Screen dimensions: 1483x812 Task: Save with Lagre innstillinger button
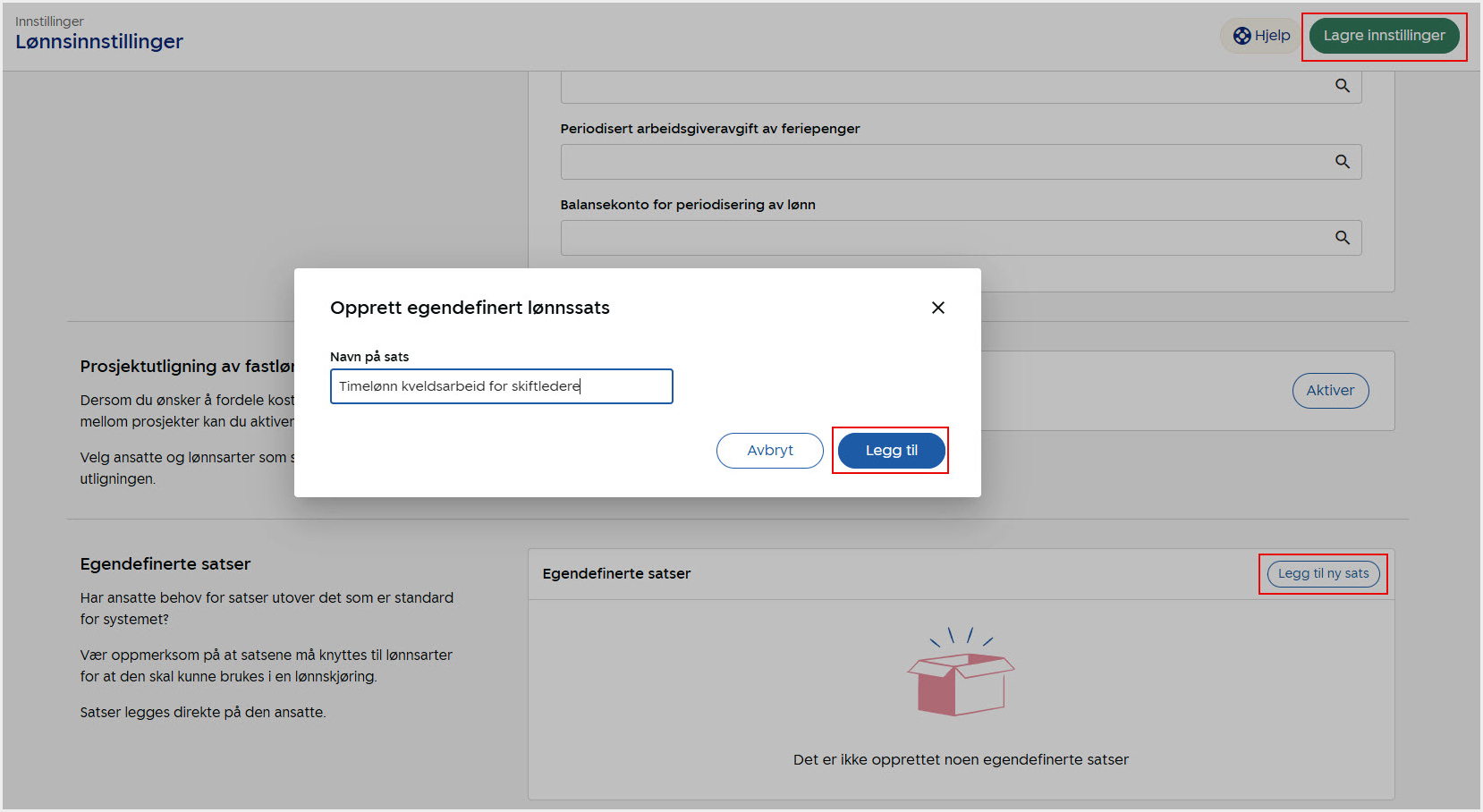pos(1384,36)
